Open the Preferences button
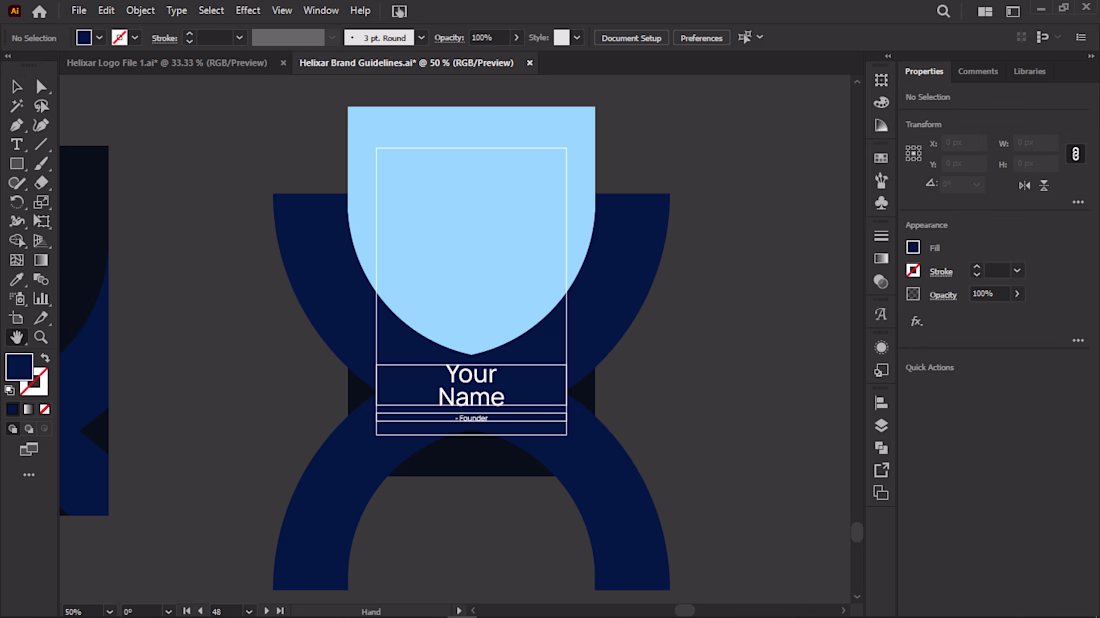Screen dimensions: 1100x618 pyautogui.click(x=701, y=38)
